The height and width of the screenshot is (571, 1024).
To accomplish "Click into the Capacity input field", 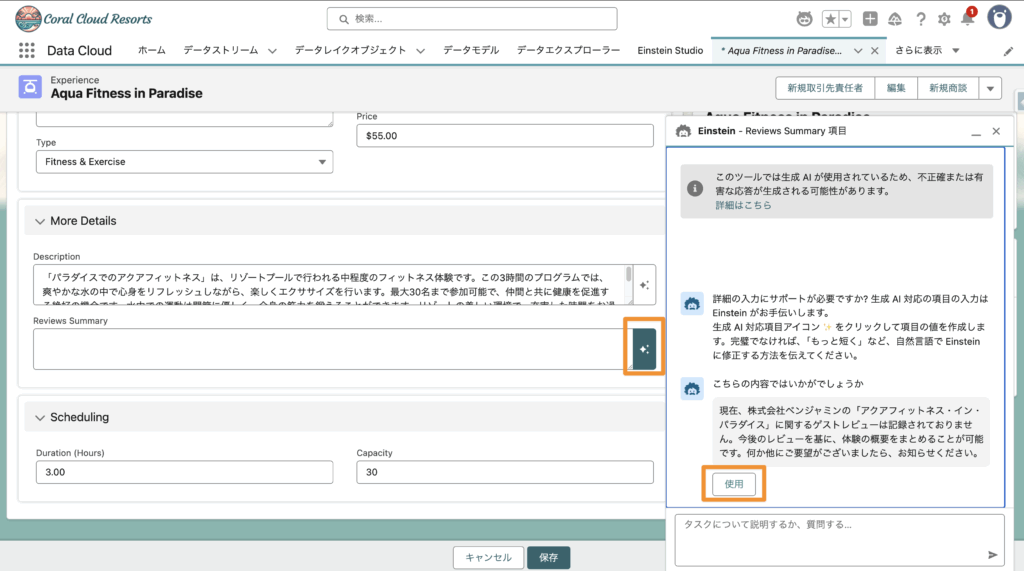I will tap(504, 472).
